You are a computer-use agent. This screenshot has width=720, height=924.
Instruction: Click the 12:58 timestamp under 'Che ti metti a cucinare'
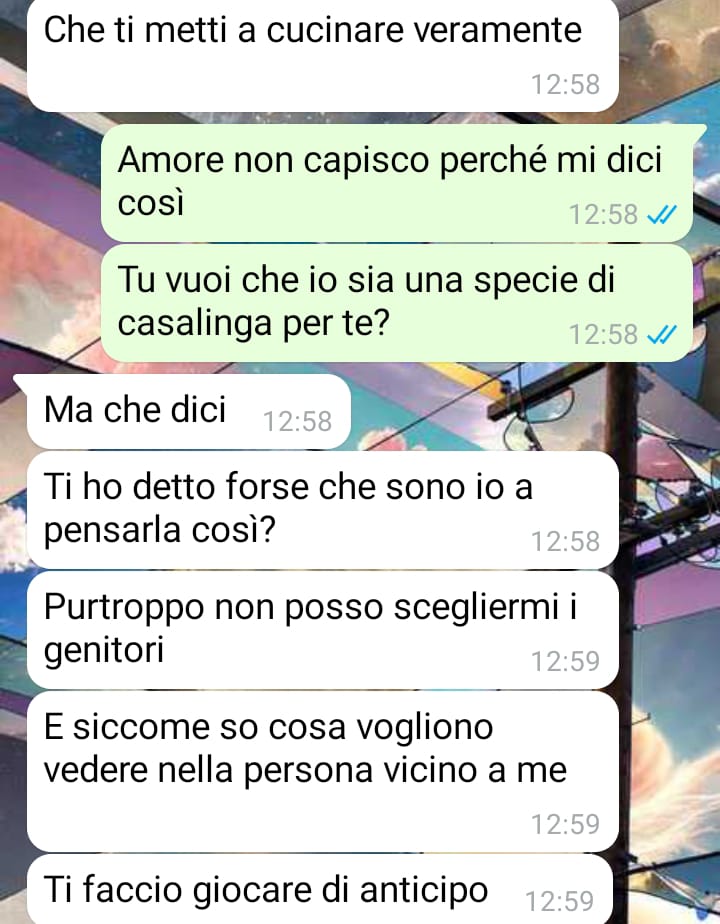point(566,84)
